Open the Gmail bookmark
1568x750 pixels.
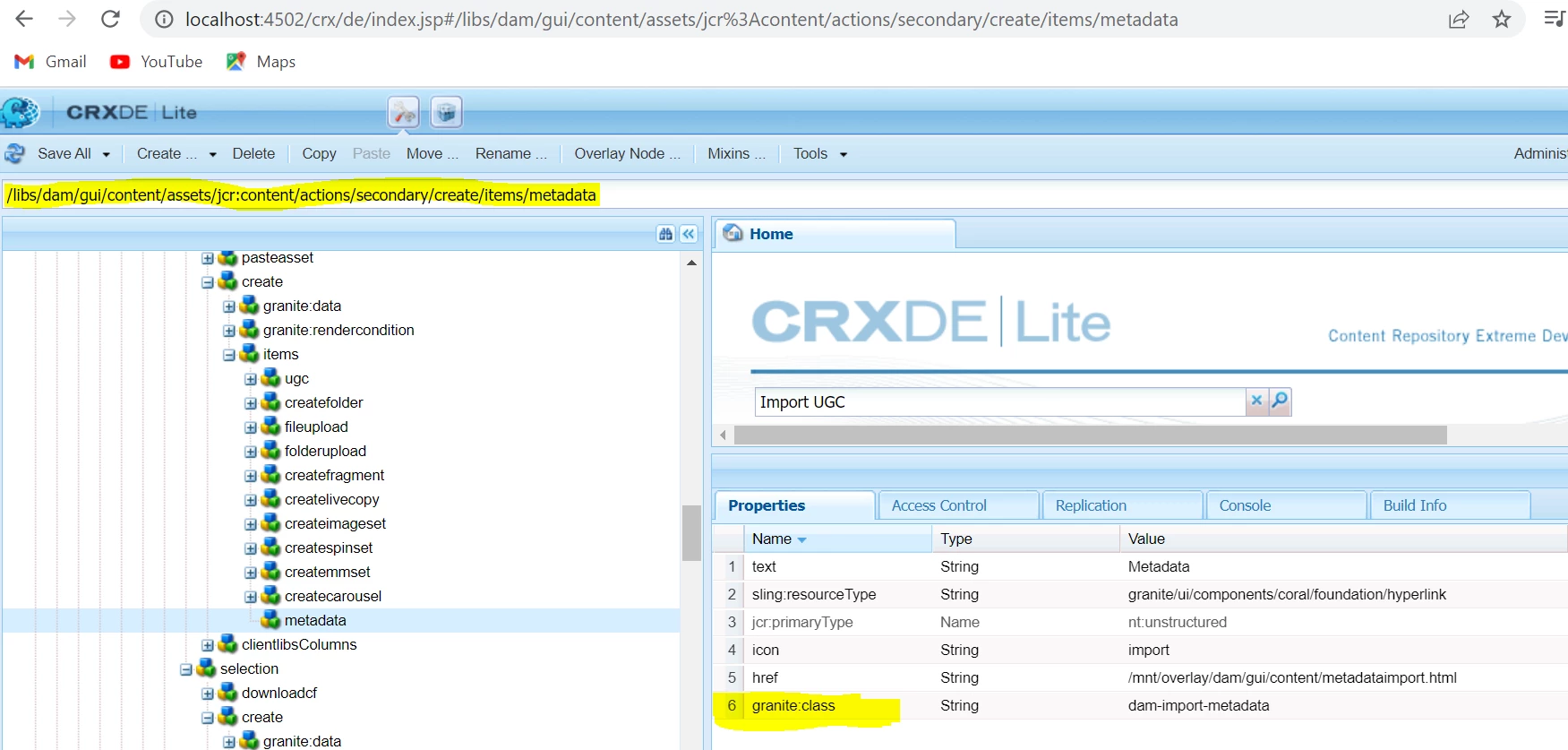tap(51, 61)
